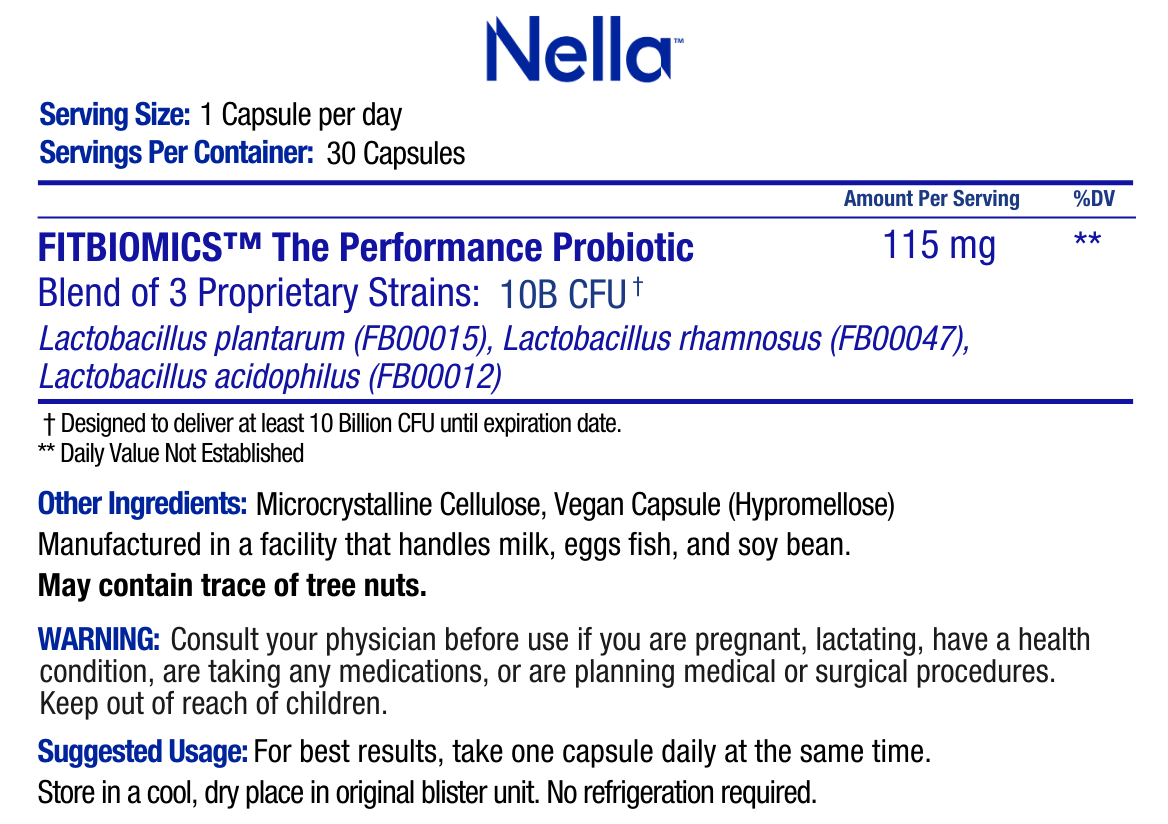The image size is (1168, 824).
Task: Click the FITBIOMICS Performance Probiotic heading
Action: click(365, 247)
